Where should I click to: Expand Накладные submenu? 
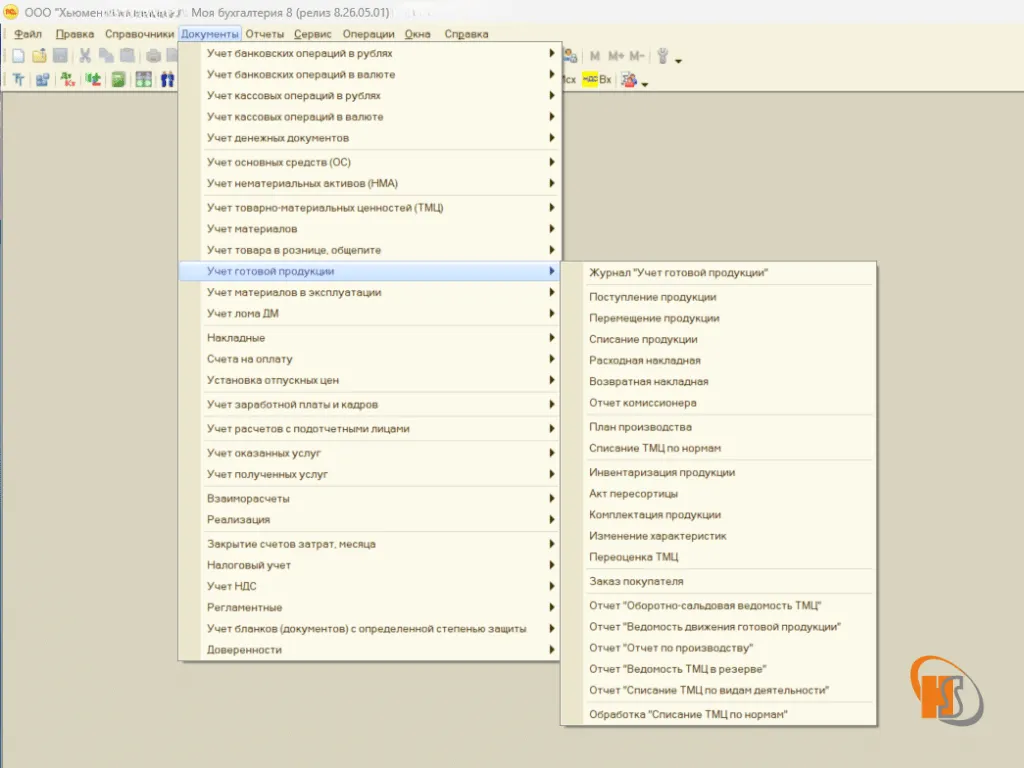coord(370,338)
